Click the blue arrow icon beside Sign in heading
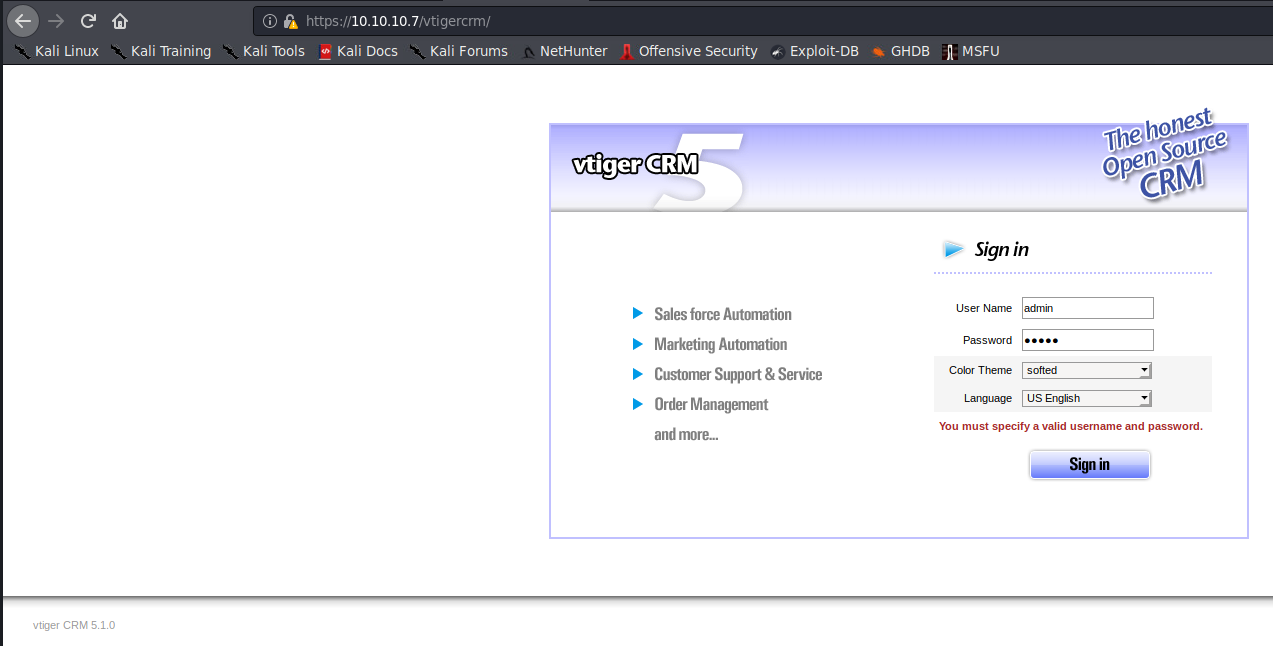Screen dimensions: 1273x646 pos(954,250)
